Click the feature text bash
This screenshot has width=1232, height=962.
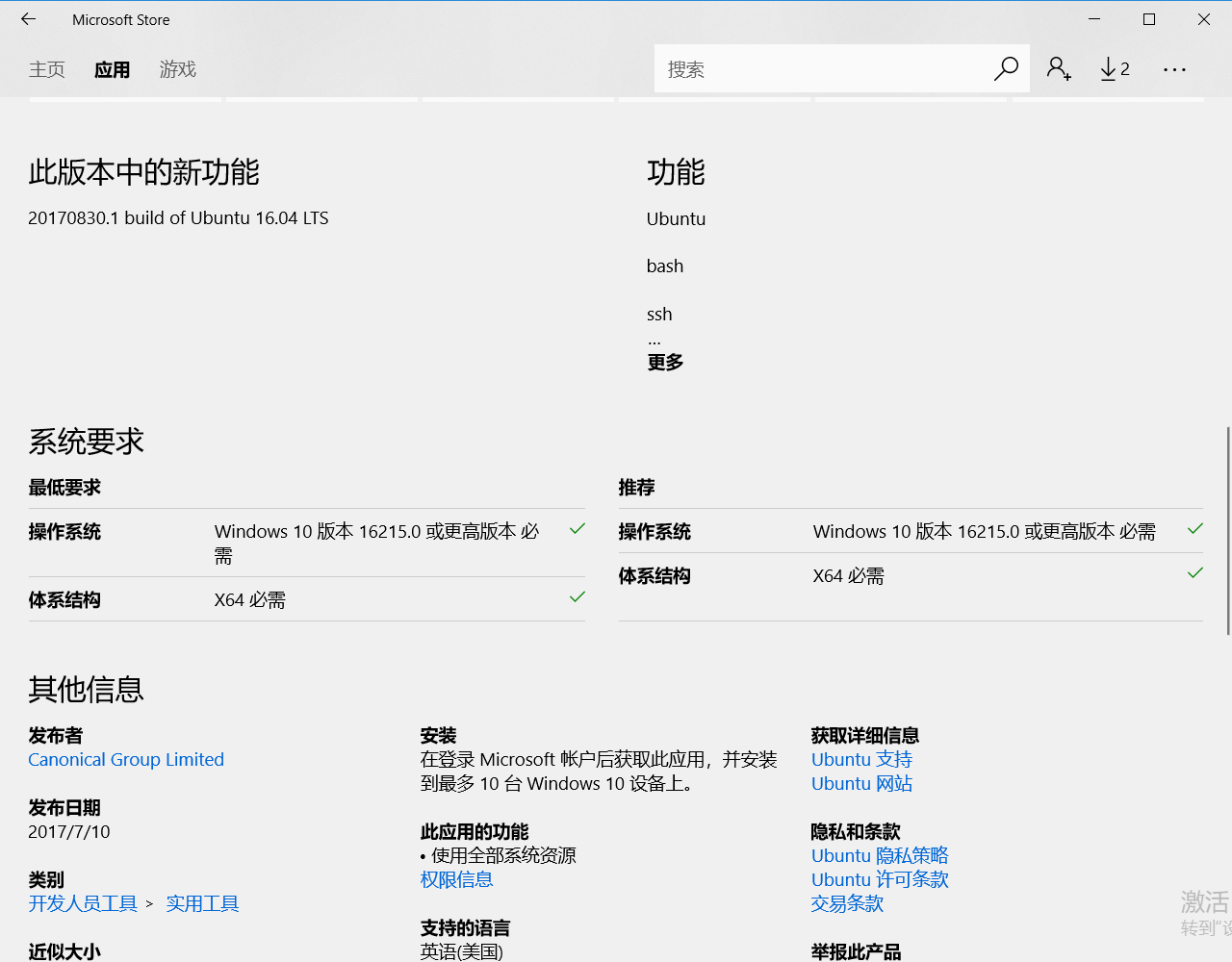pos(665,266)
